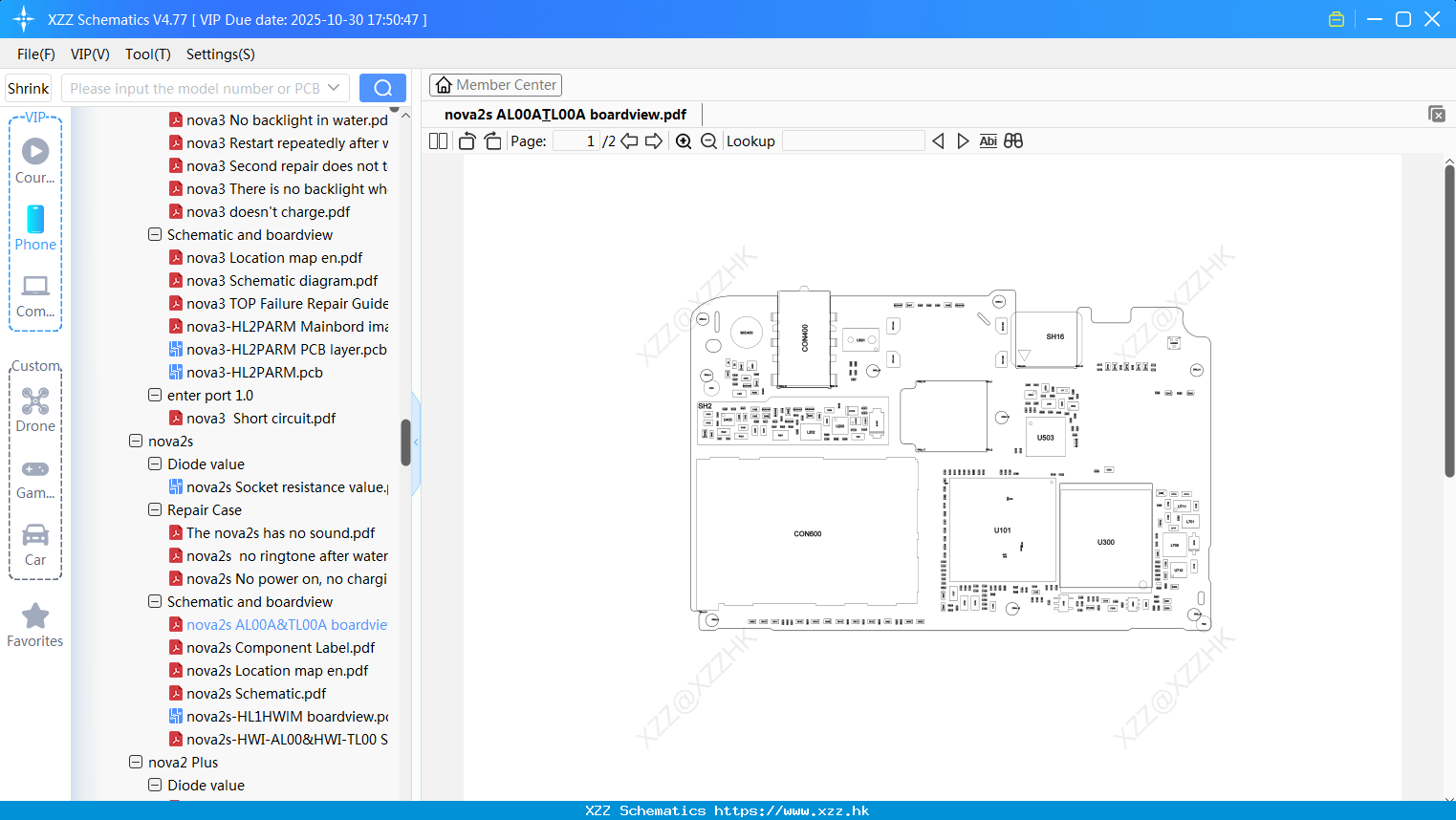
Task: Click the file tree vertical scrollbar
Action: [x=405, y=442]
